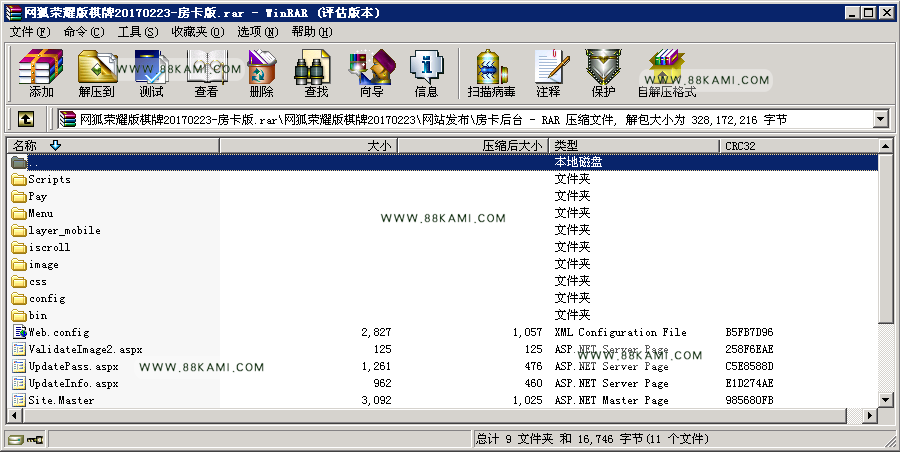900x452 pixels.
Task: Select the parent folder '..' icon
Action: pyautogui.click(x=19, y=162)
